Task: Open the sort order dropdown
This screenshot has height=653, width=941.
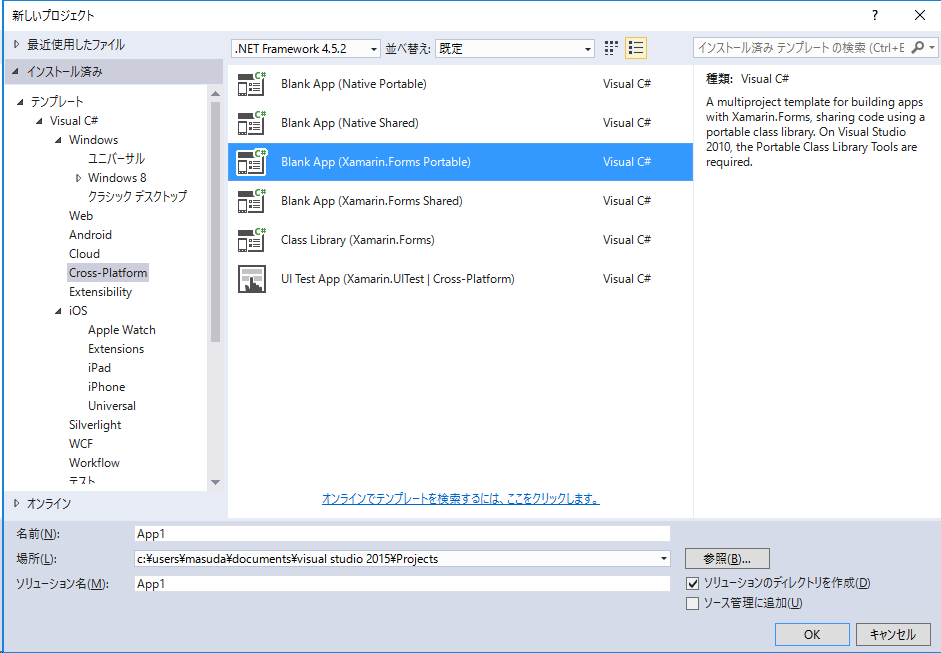Action: [x=515, y=49]
